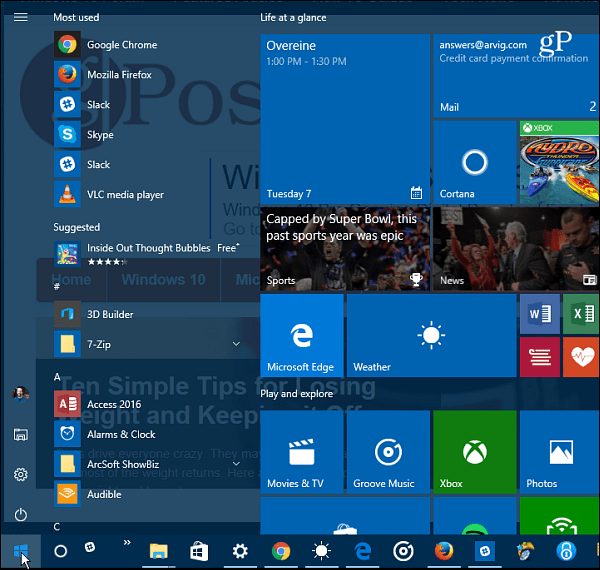Expand the 7-Zip folder chevron

[x=236, y=344]
